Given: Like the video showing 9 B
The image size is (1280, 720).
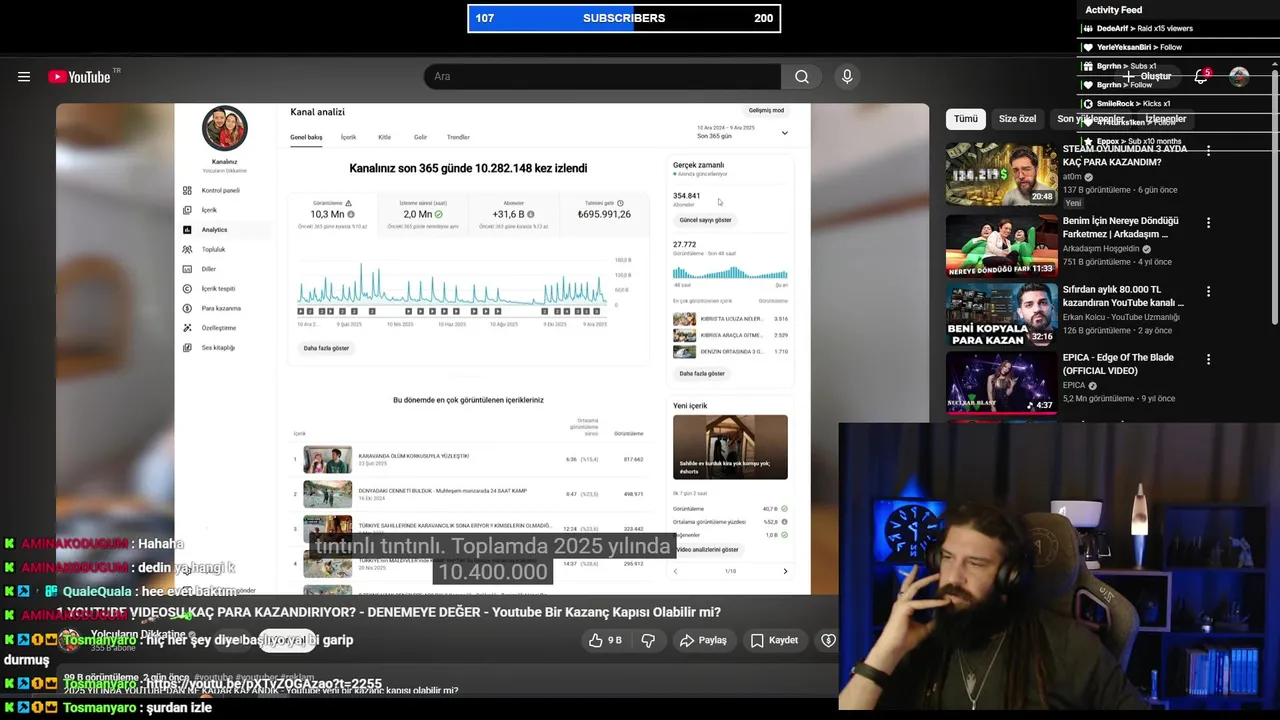Looking at the screenshot, I should tap(605, 640).
